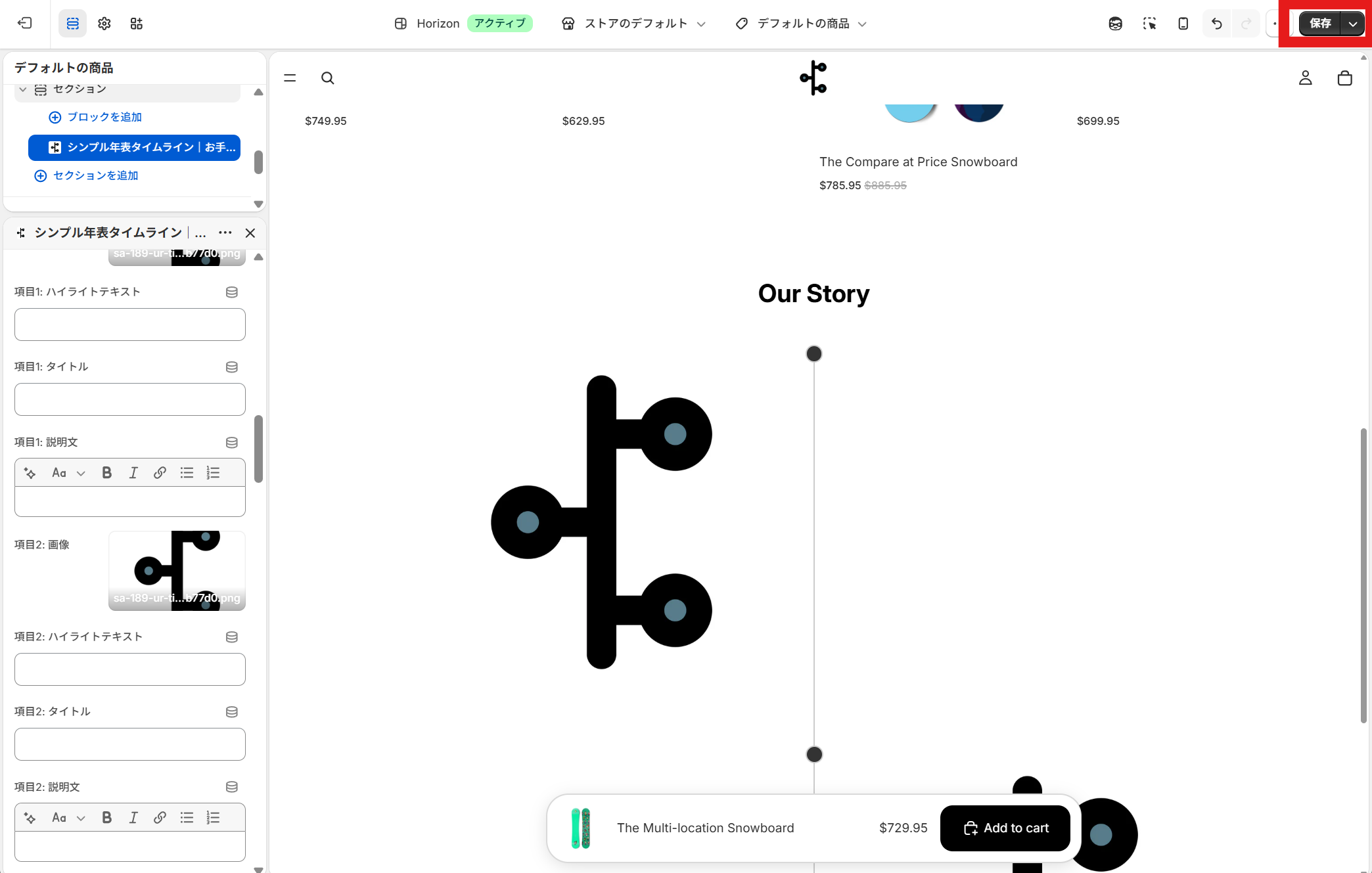Click the Multi-location Snowboard thumbnail in sticky bar
The image size is (1372, 873).
pos(581,828)
